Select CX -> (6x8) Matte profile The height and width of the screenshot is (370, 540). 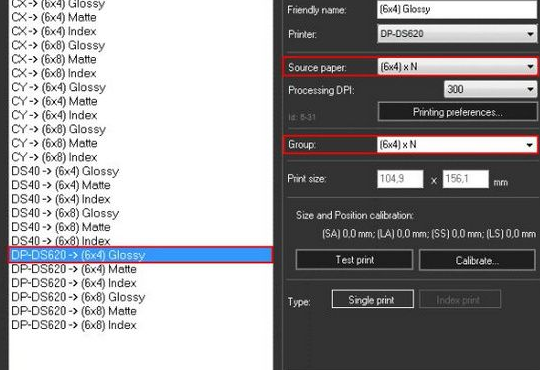click(141, 59)
